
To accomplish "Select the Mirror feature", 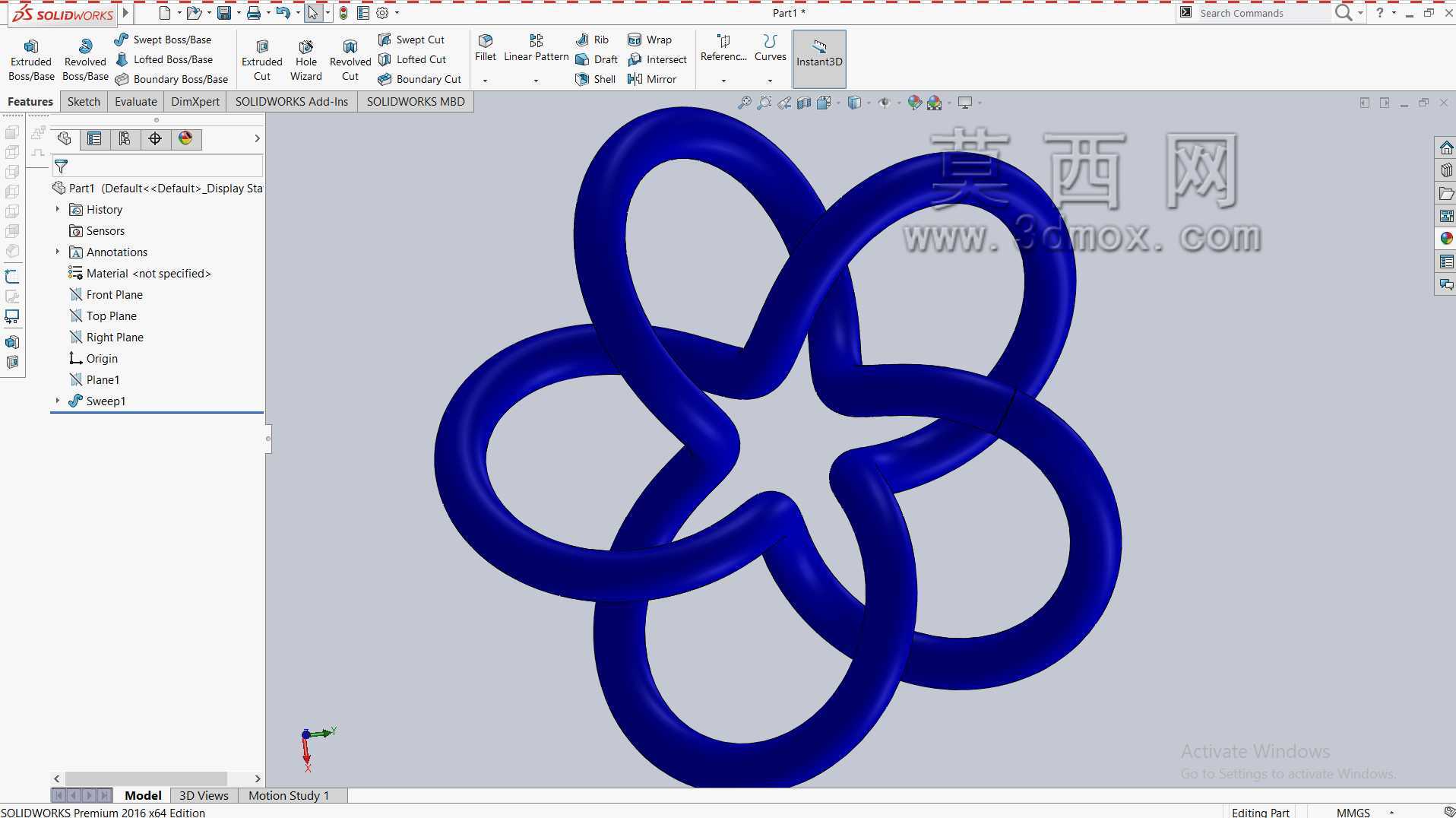I will [652, 79].
